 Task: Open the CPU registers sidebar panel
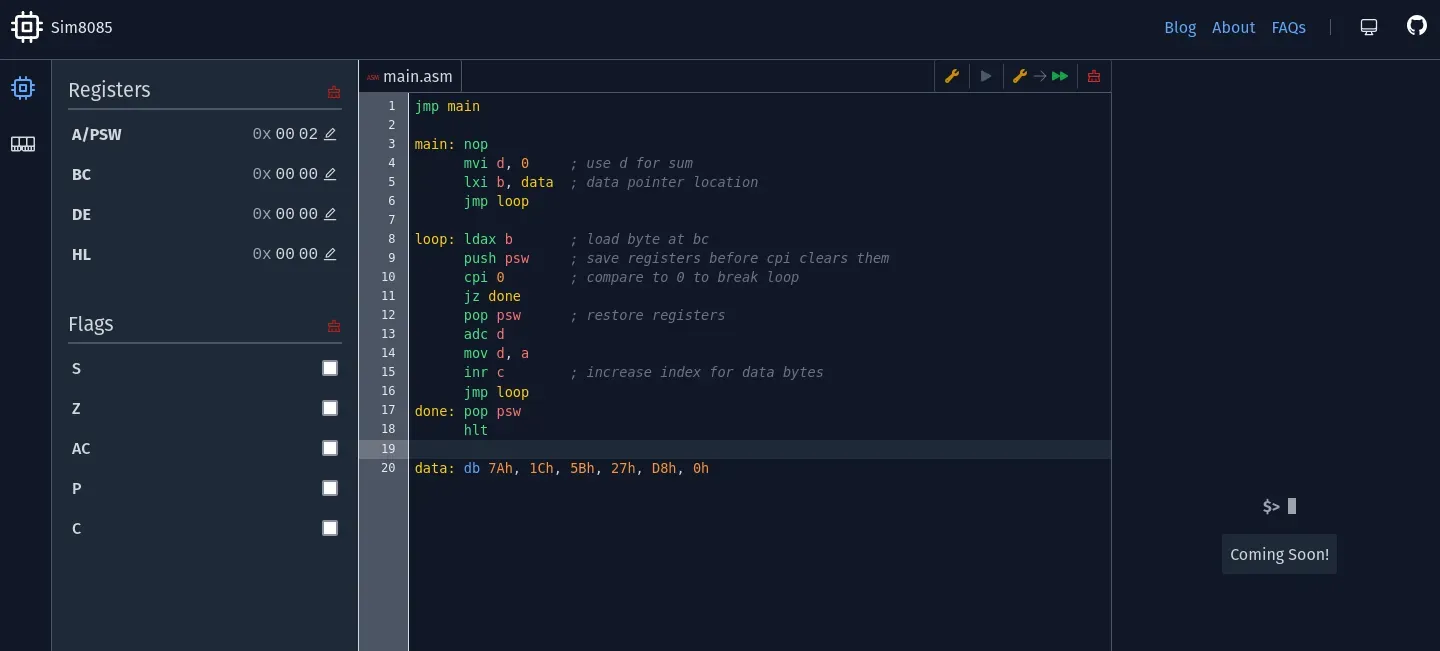click(x=23, y=88)
